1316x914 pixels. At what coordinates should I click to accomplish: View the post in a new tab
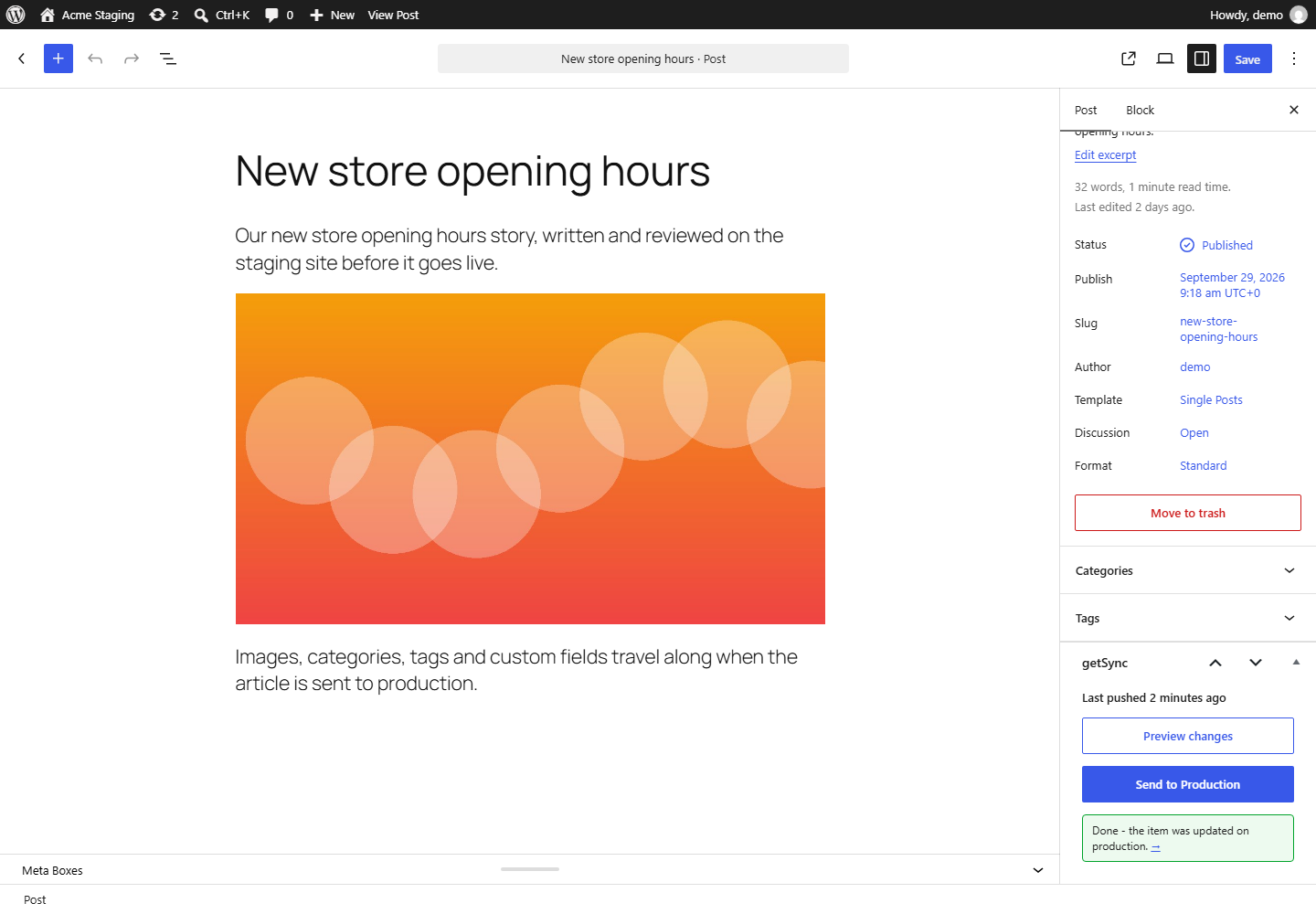tap(1129, 58)
